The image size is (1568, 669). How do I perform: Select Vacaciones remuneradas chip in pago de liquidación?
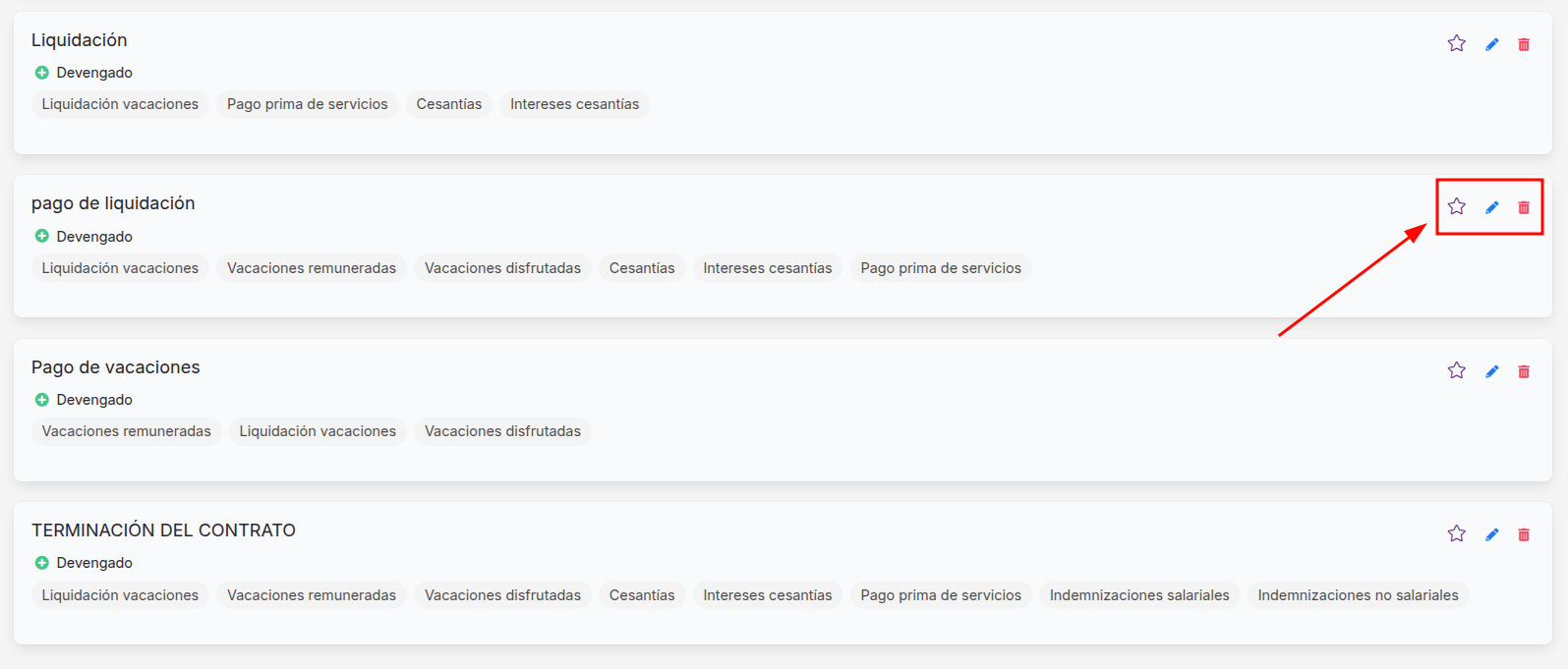click(x=312, y=268)
